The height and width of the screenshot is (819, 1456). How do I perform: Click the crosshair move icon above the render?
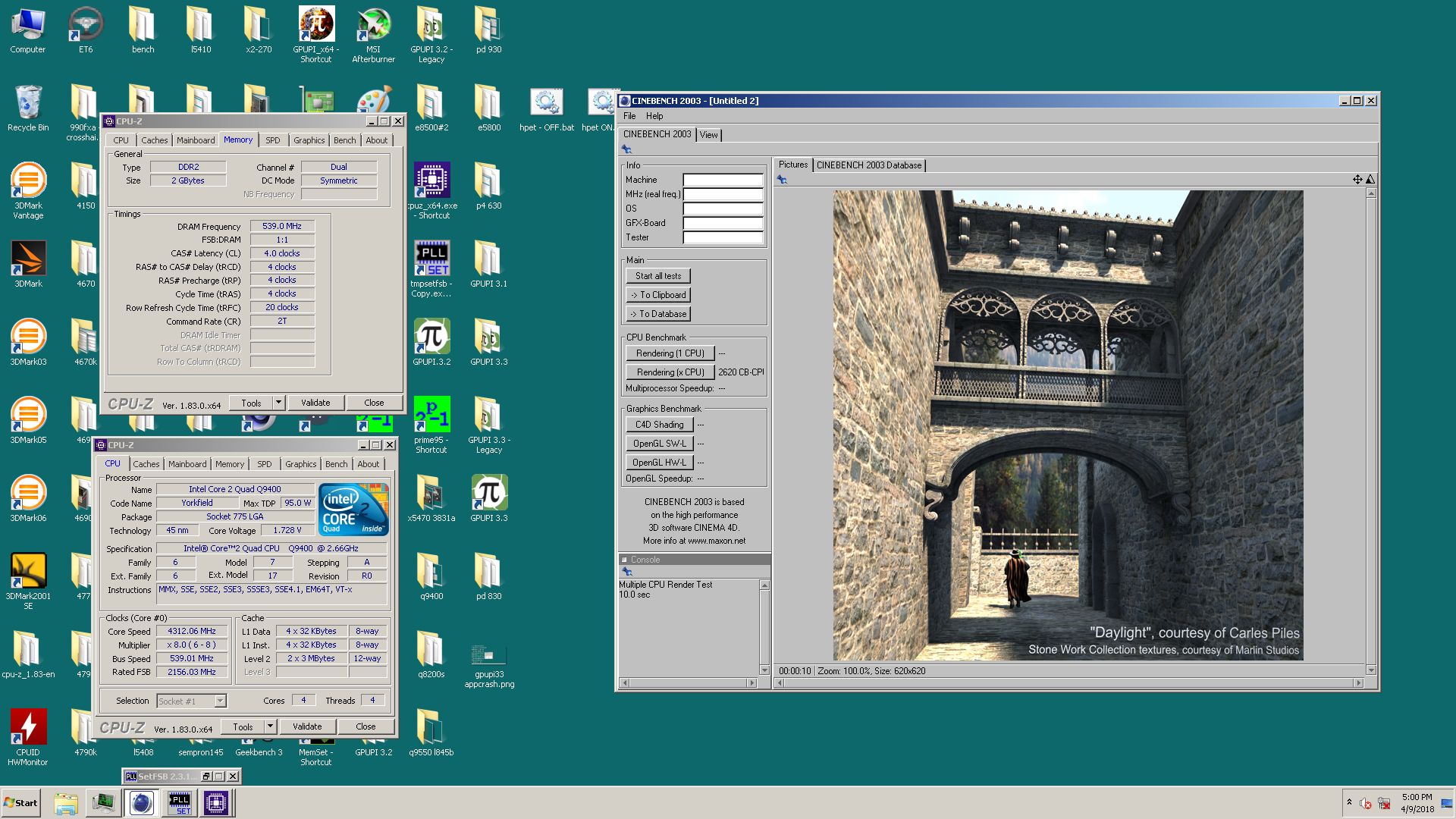pyautogui.click(x=1357, y=180)
